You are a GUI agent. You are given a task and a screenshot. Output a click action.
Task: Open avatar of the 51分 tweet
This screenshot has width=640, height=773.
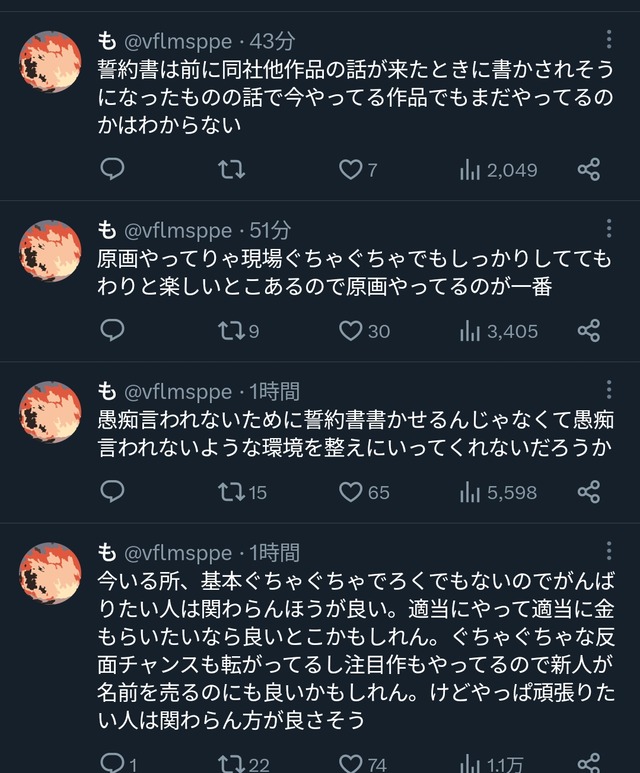point(50,251)
